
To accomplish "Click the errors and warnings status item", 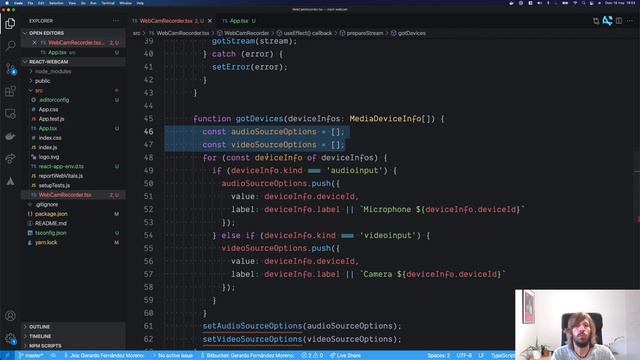I will [312, 356].
